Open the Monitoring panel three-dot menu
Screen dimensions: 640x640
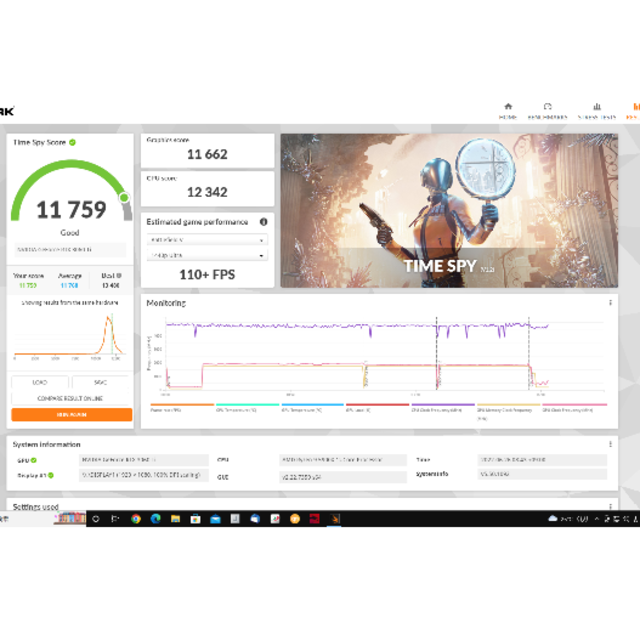(x=610, y=303)
